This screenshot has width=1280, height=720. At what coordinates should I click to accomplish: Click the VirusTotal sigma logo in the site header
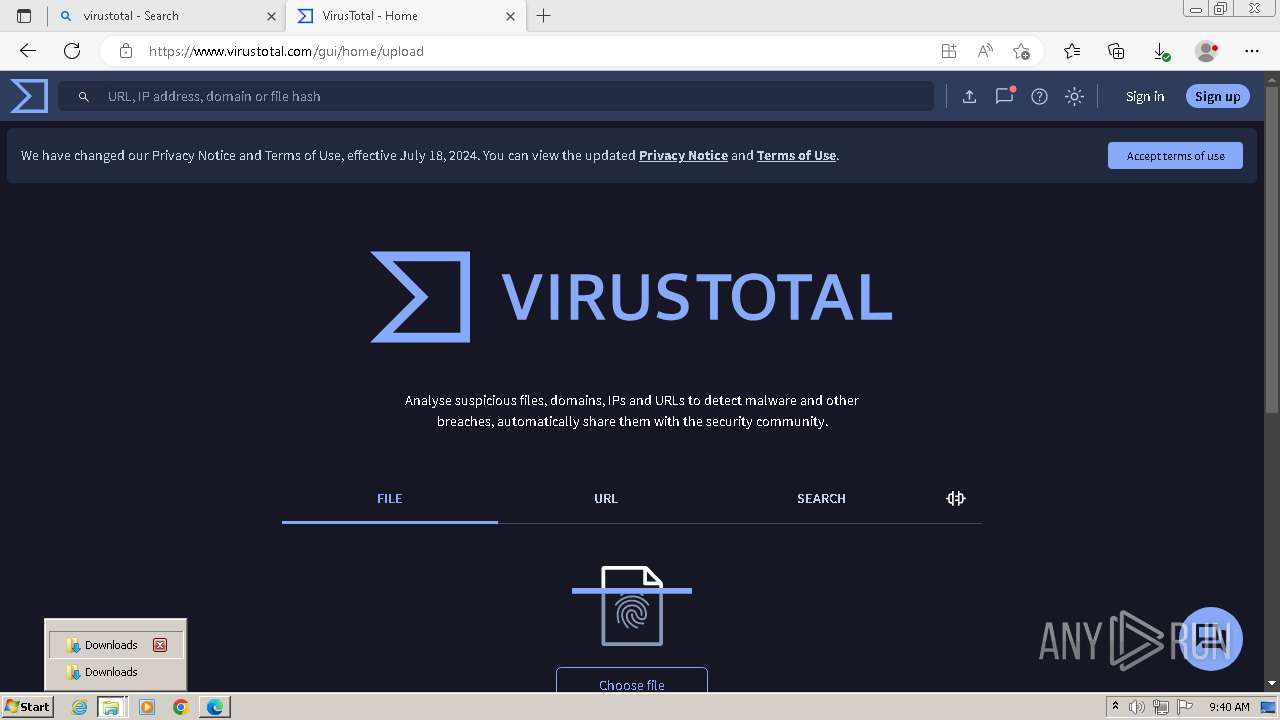(29, 96)
